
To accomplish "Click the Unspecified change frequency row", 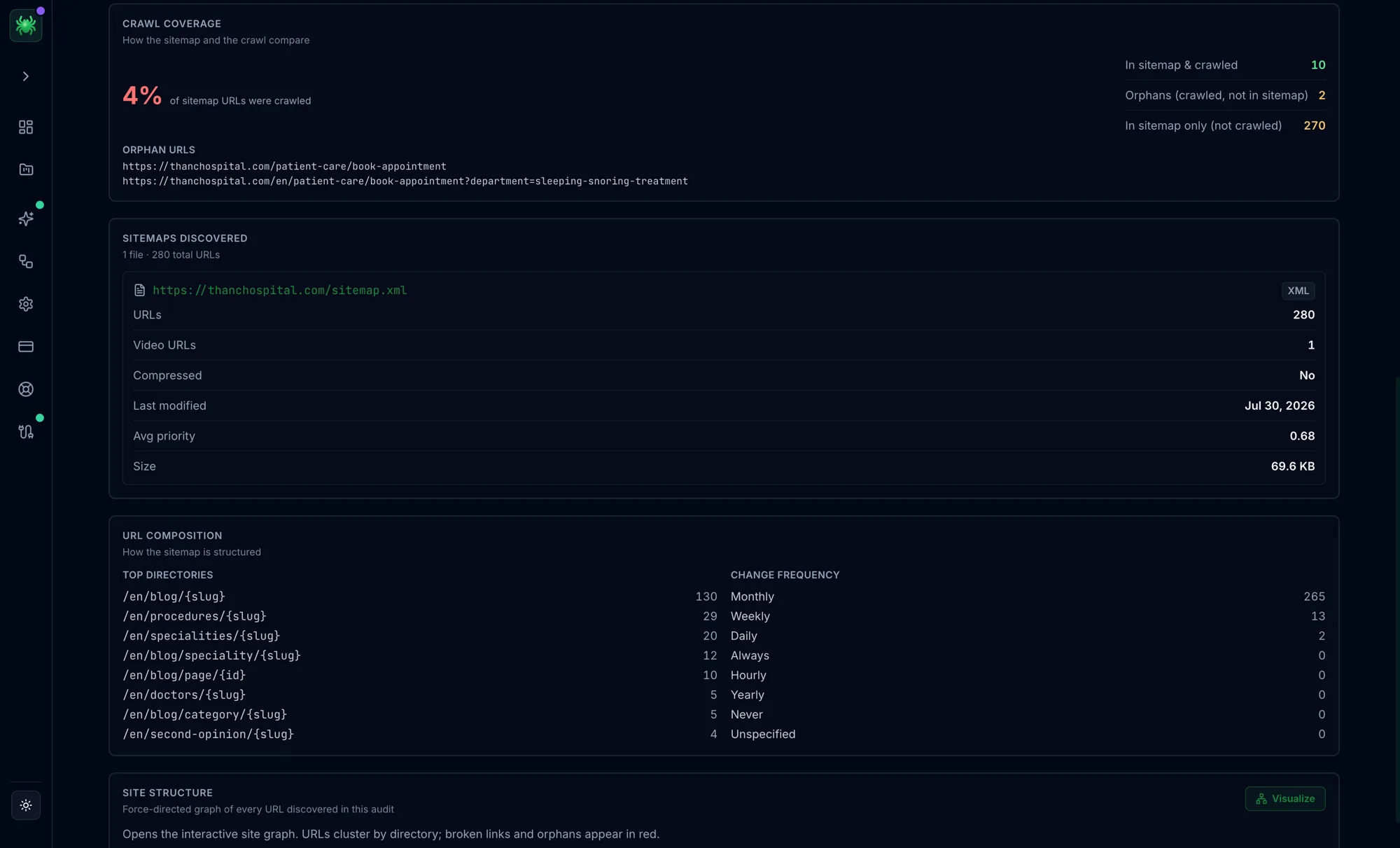I will tap(1028, 734).
